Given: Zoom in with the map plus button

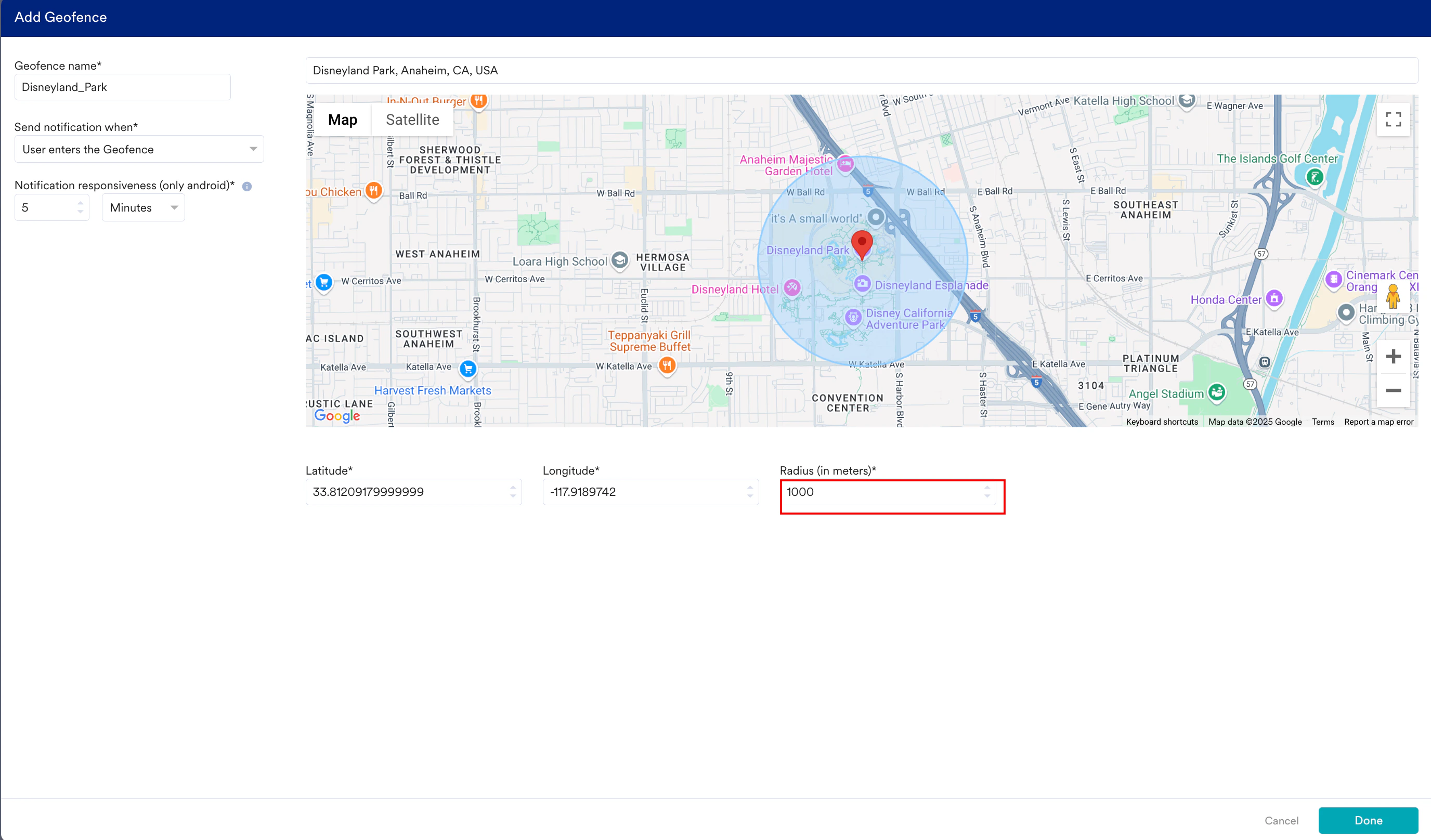Looking at the screenshot, I should [x=1393, y=357].
